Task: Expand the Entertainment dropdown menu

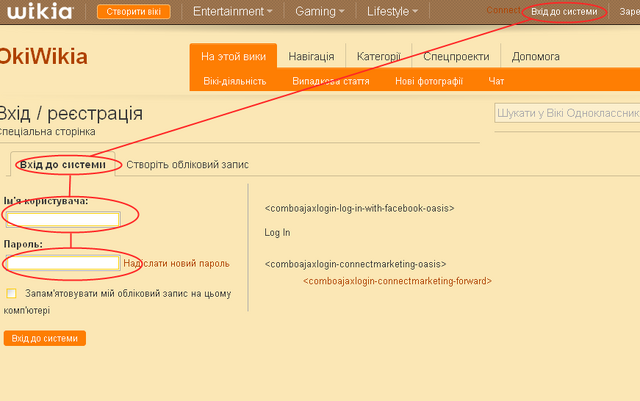Action: 232,11
